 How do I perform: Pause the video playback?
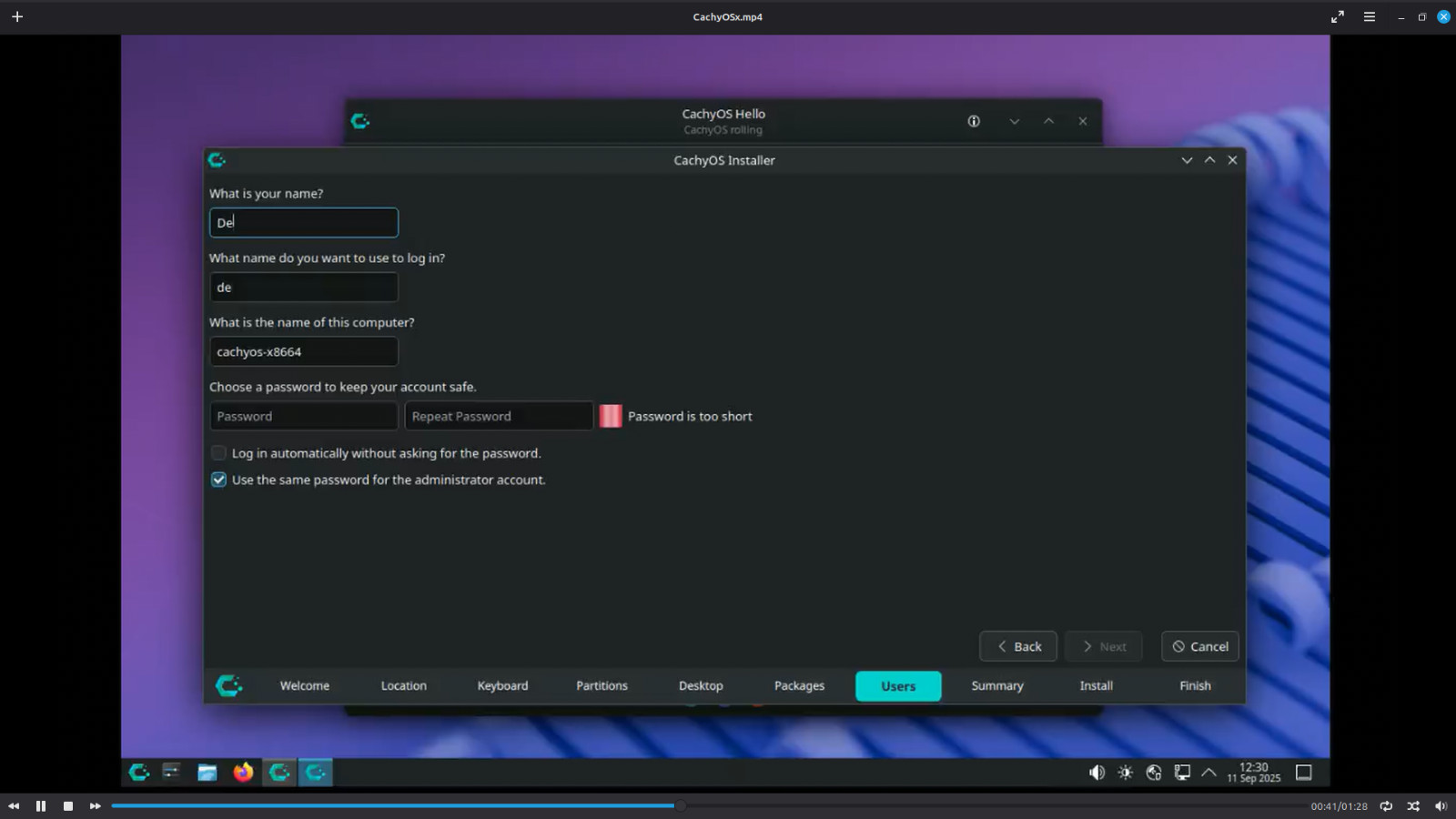tap(41, 806)
